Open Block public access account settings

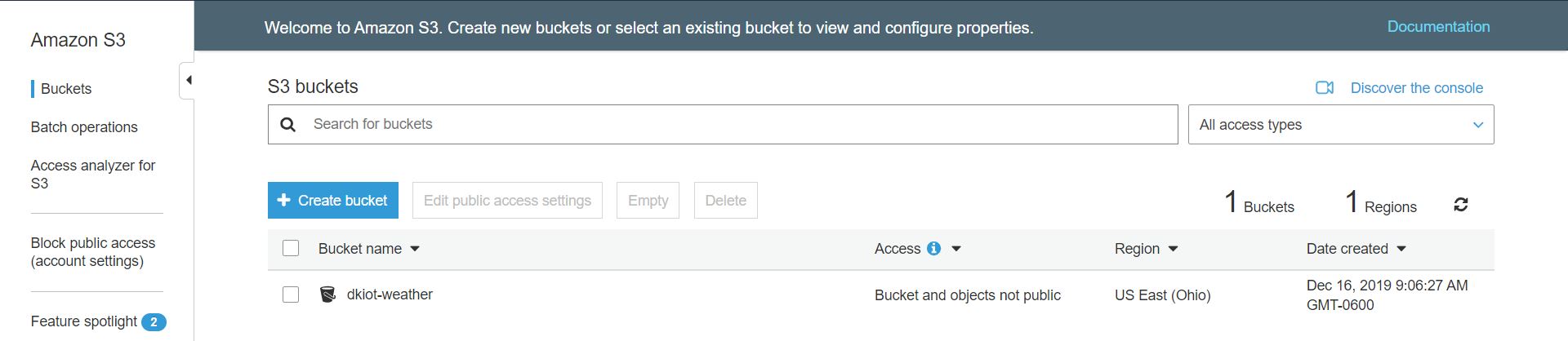pos(92,252)
